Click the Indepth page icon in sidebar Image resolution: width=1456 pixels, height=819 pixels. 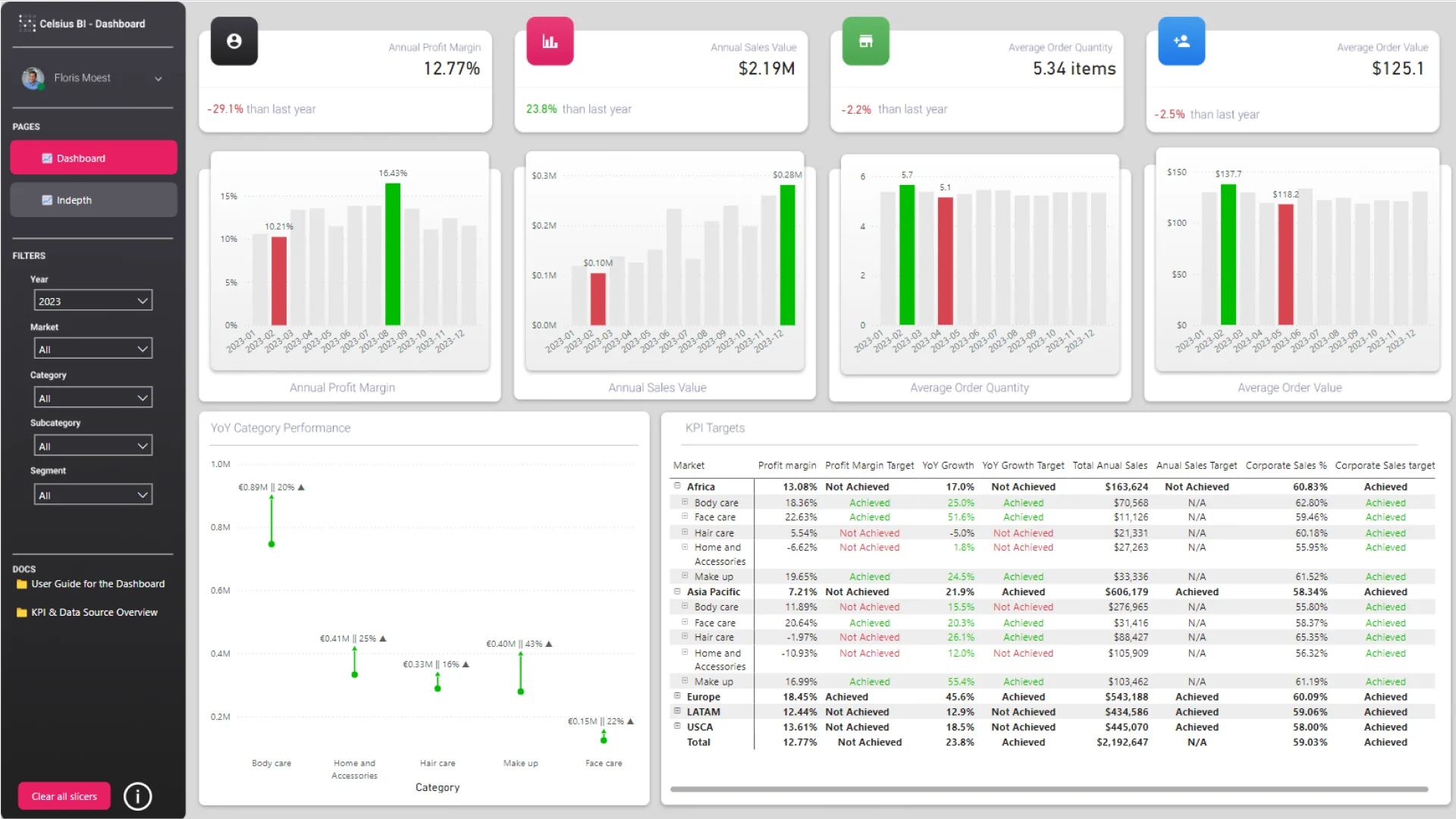[x=47, y=200]
